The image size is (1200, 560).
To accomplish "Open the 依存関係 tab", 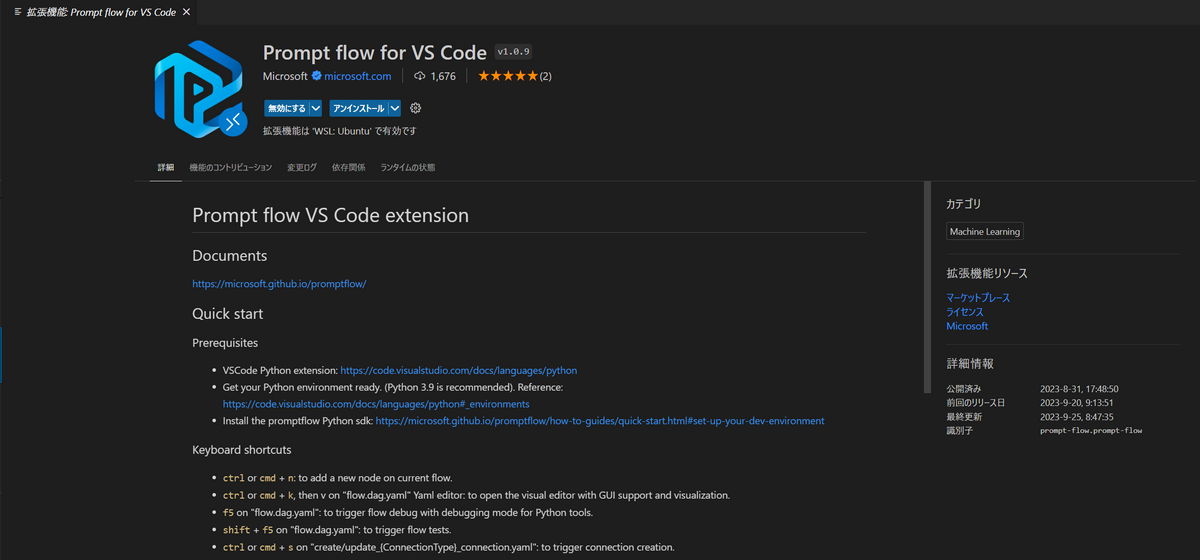I will coord(348,167).
